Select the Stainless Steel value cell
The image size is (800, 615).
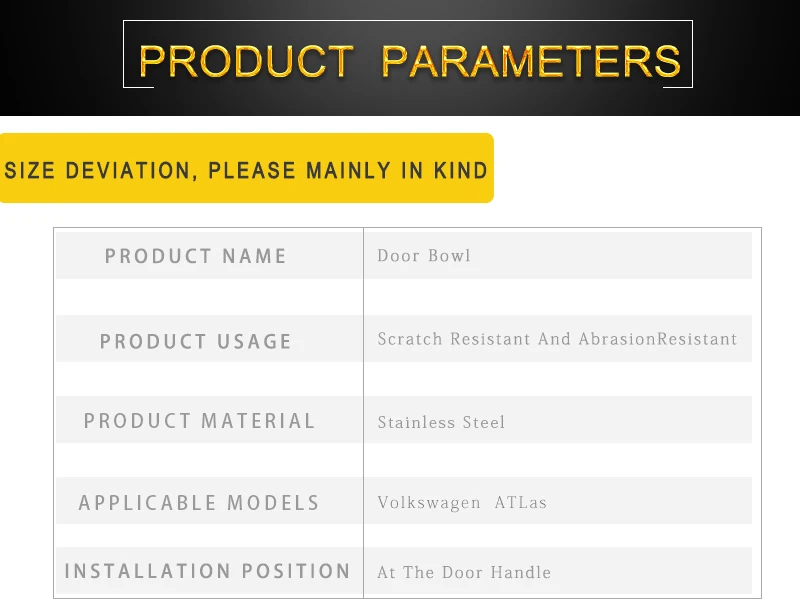click(558, 420)
